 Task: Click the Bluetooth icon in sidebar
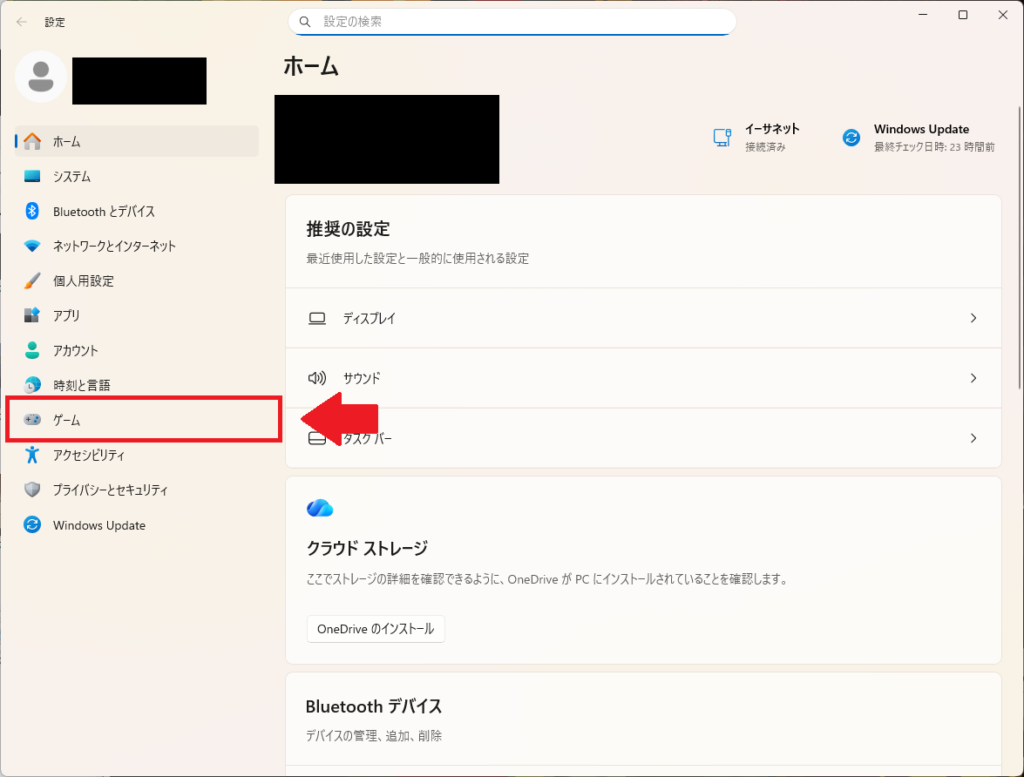tap(32, 211)
